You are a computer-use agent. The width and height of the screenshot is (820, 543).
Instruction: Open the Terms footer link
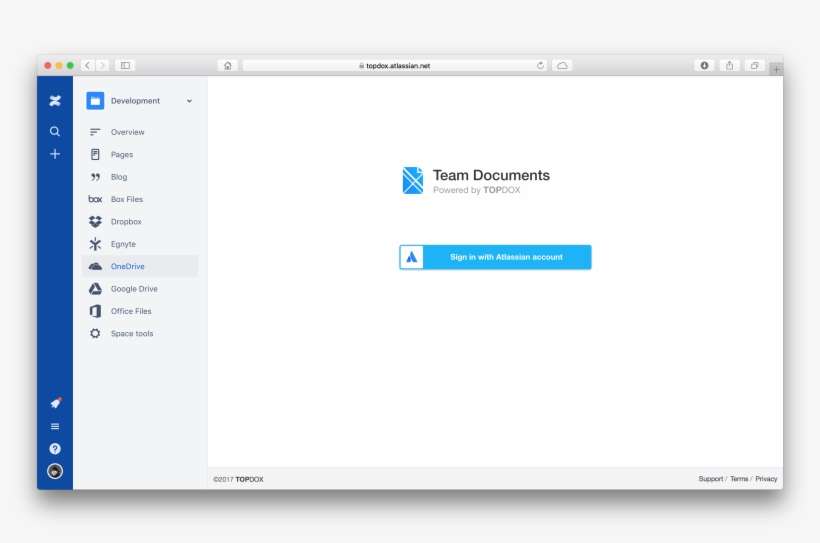[x=739, y=479]
